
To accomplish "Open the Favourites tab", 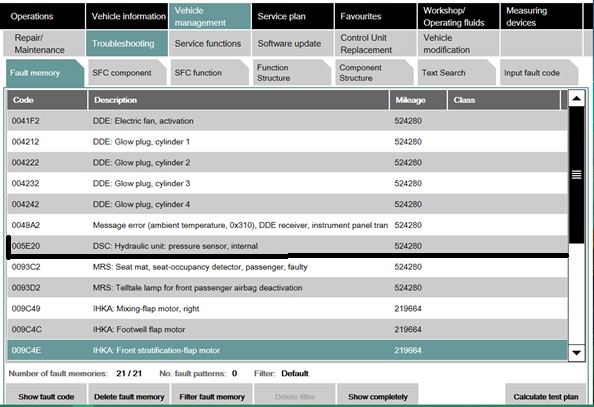I will [375, 16].
